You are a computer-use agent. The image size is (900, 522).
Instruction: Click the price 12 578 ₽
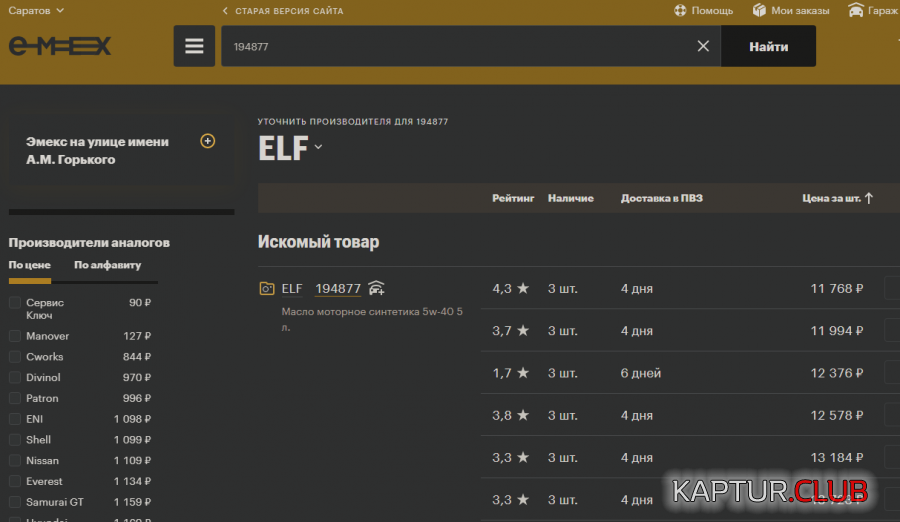pyautogui.click(x=837, y=415)
